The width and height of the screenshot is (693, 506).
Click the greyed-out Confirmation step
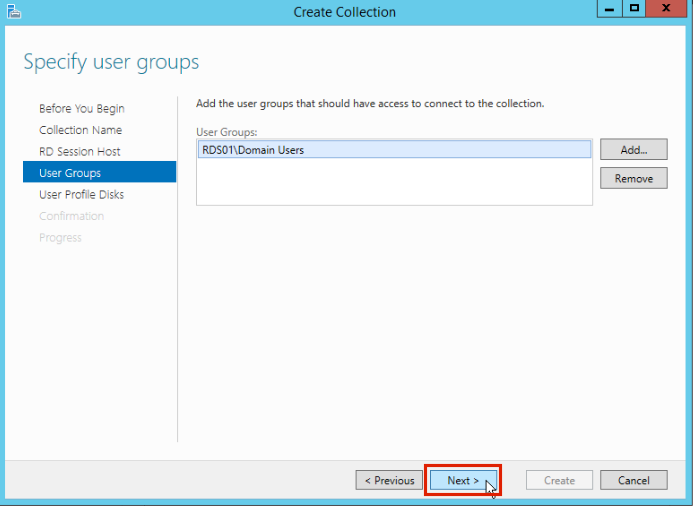[72, 216]
